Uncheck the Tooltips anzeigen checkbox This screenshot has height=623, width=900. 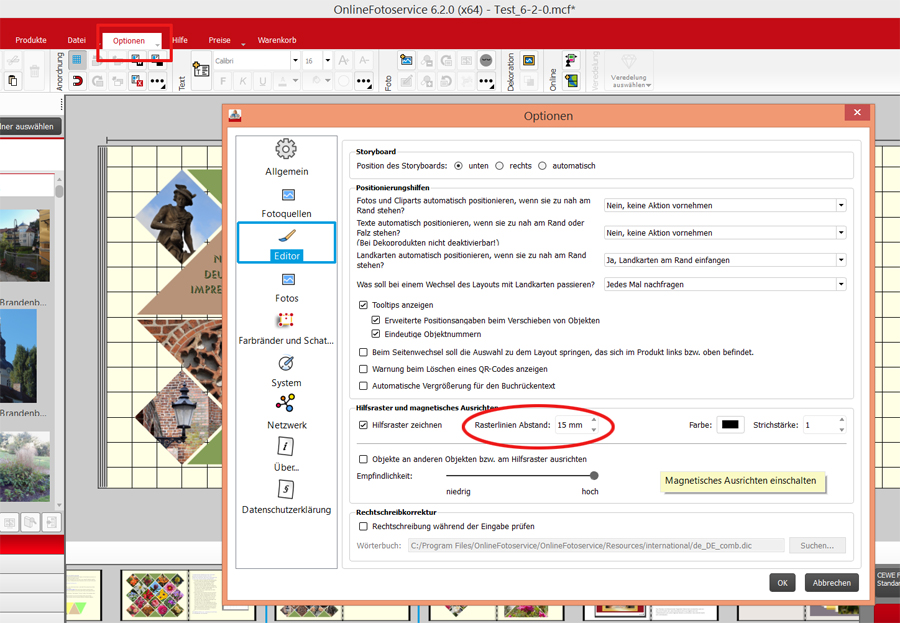[363, 305]
